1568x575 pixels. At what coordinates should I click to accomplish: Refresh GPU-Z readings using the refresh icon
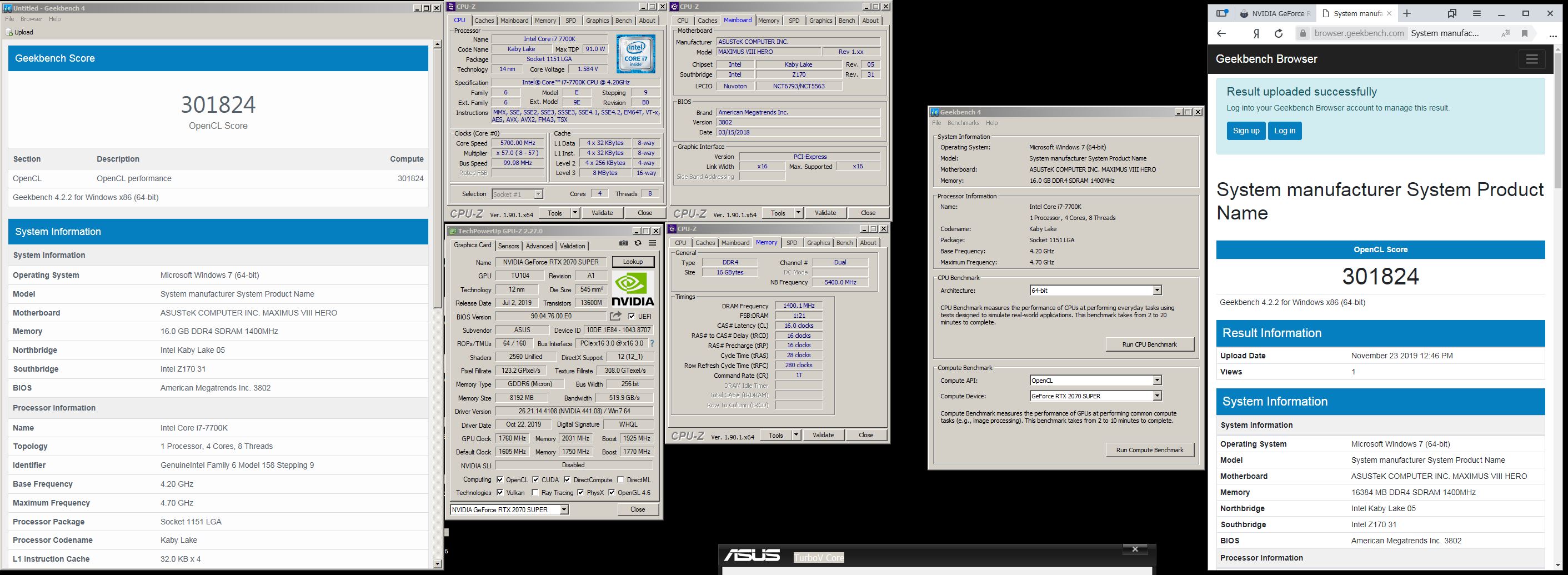click(638, 243)
